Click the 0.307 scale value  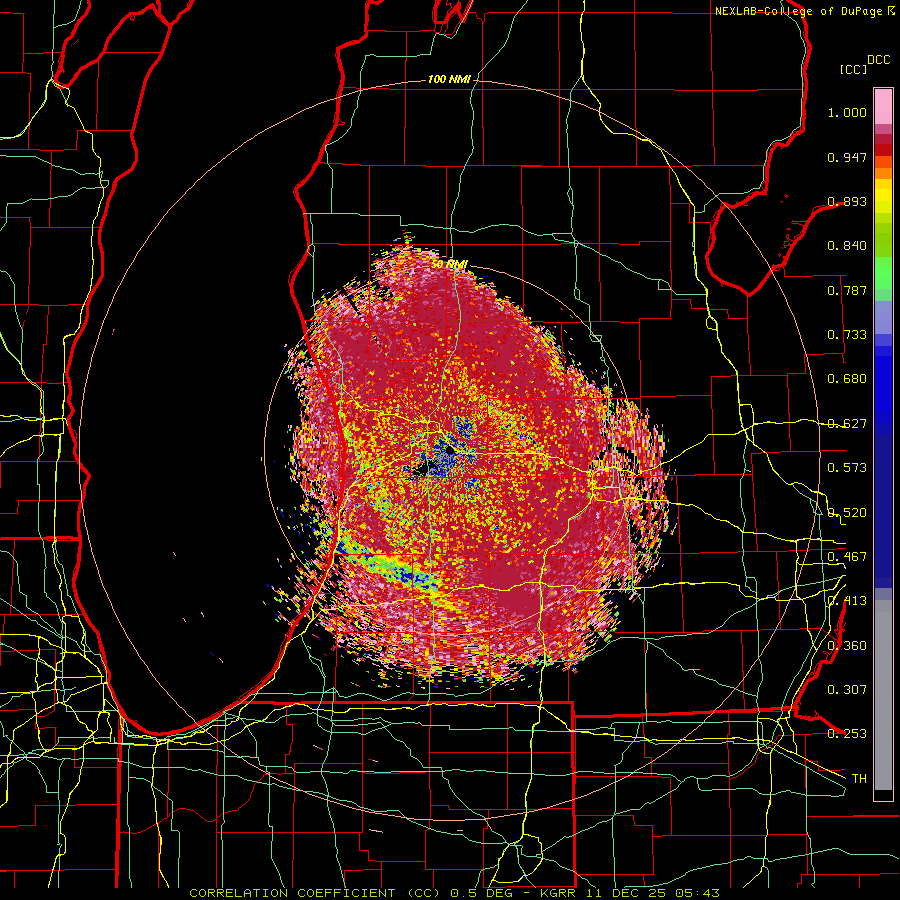point(847,690)
